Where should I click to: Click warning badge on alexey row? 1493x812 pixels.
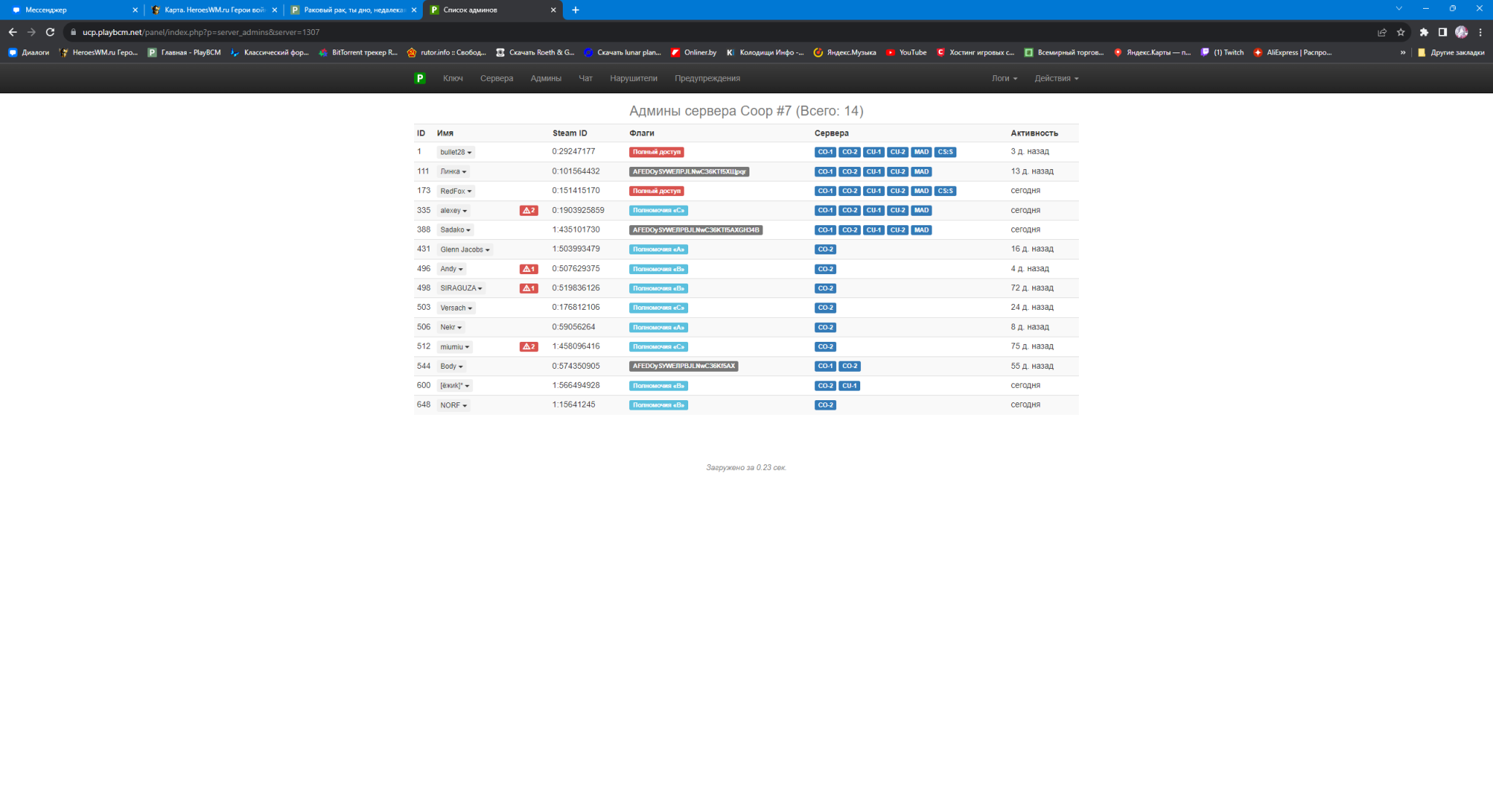(529, 211)
